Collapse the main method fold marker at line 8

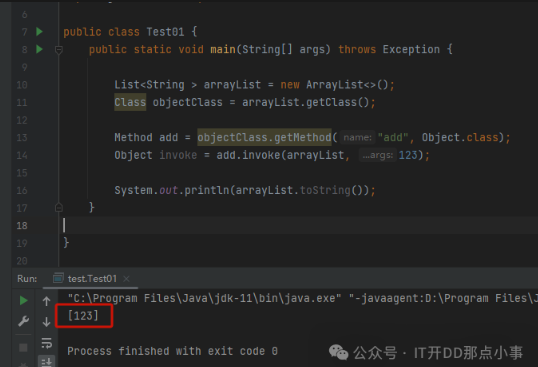[x=59, y=50]
